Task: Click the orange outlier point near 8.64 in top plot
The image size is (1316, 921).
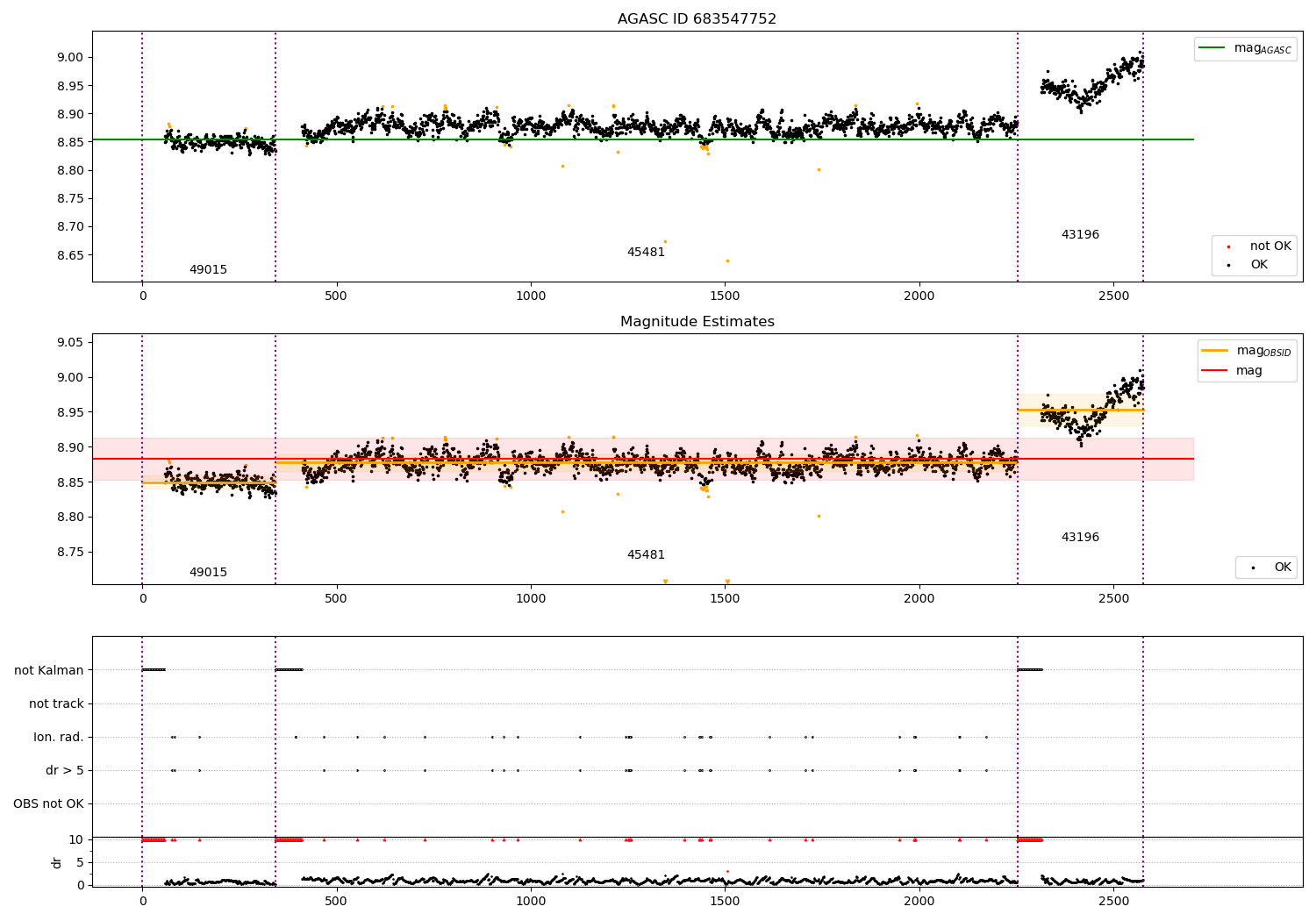Action: (727, 261)
